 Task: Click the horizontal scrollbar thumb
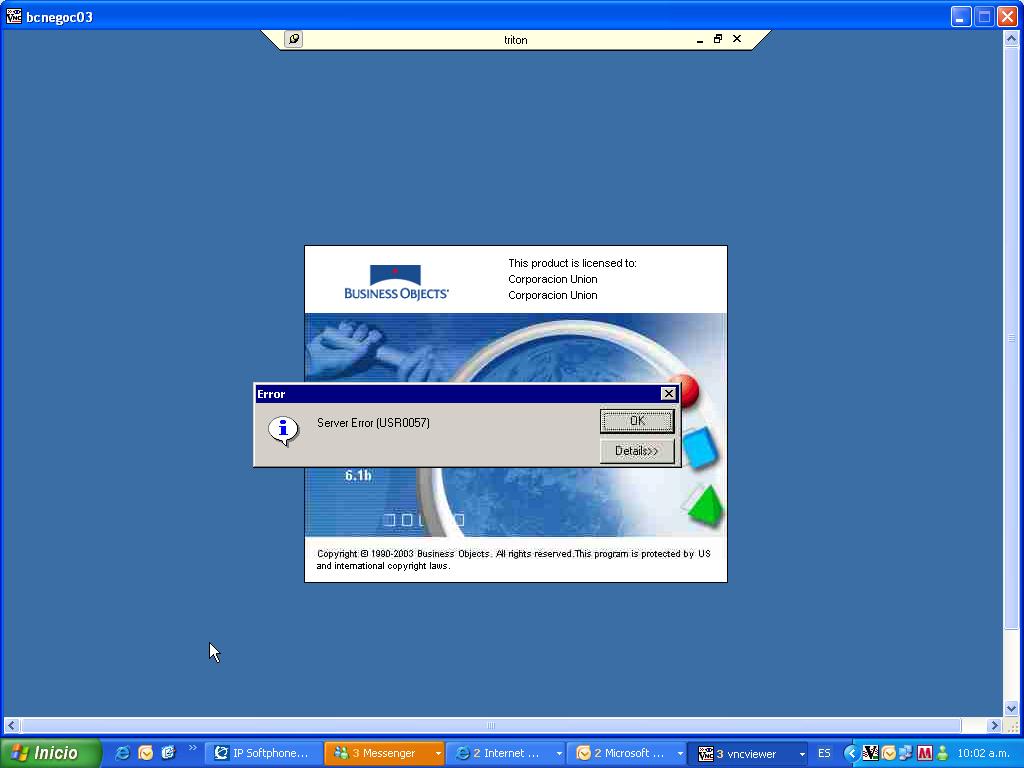[490, 726]
